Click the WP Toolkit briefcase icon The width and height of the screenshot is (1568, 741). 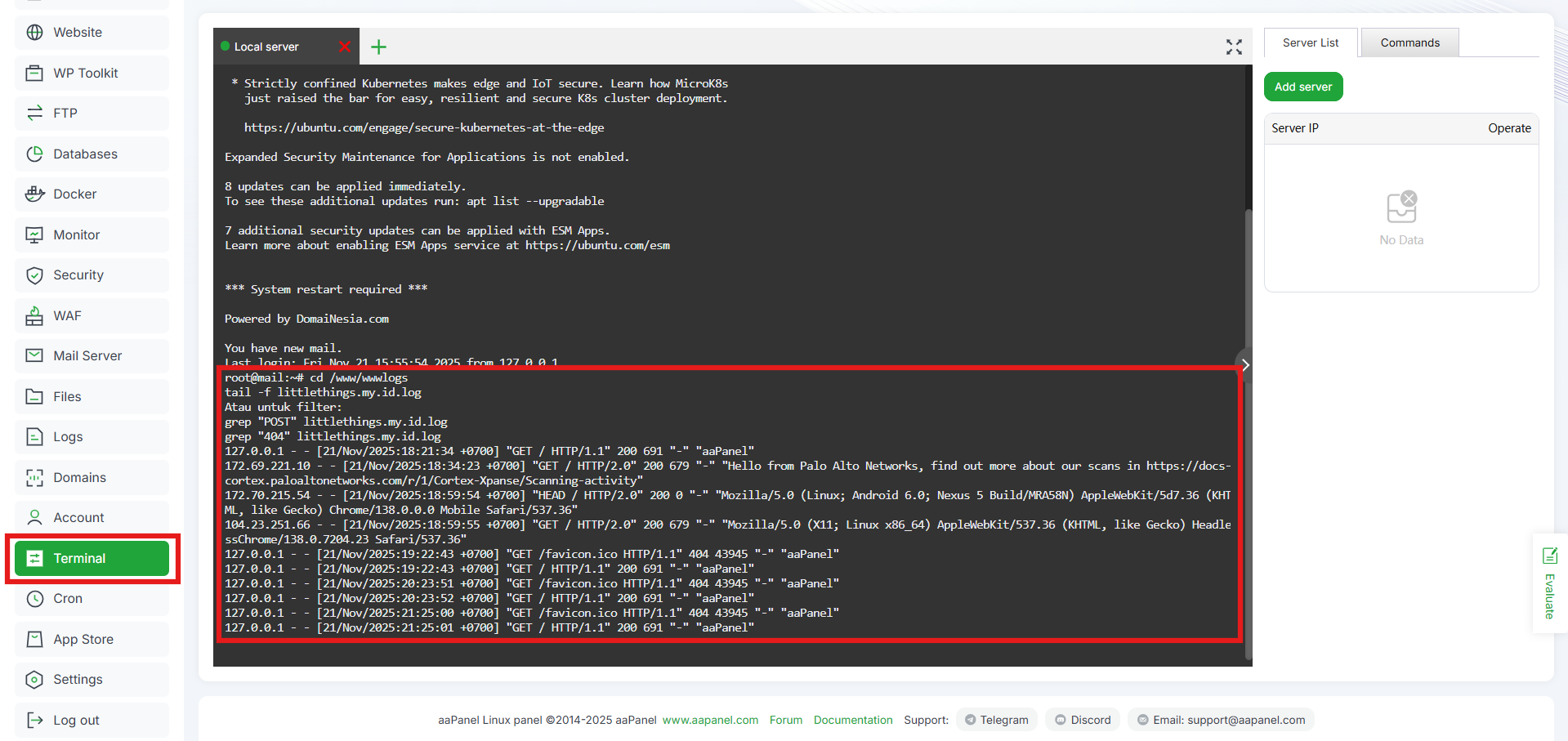point(34,73)
